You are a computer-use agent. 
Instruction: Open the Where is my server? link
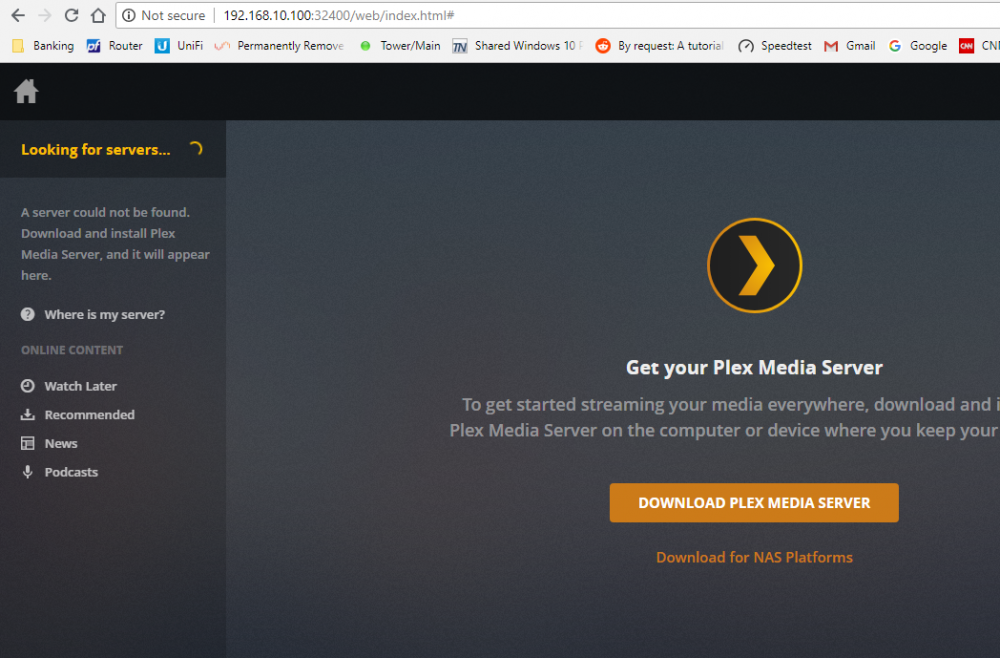point(105,314)
